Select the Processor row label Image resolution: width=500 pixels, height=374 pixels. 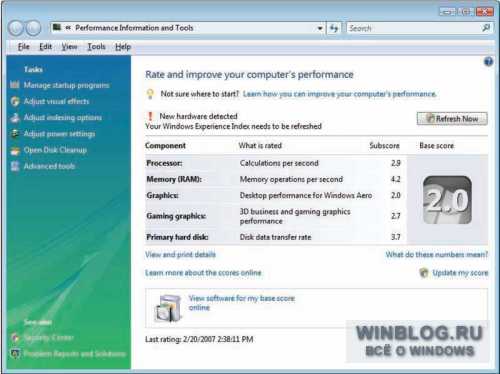(x=164, y=163)
